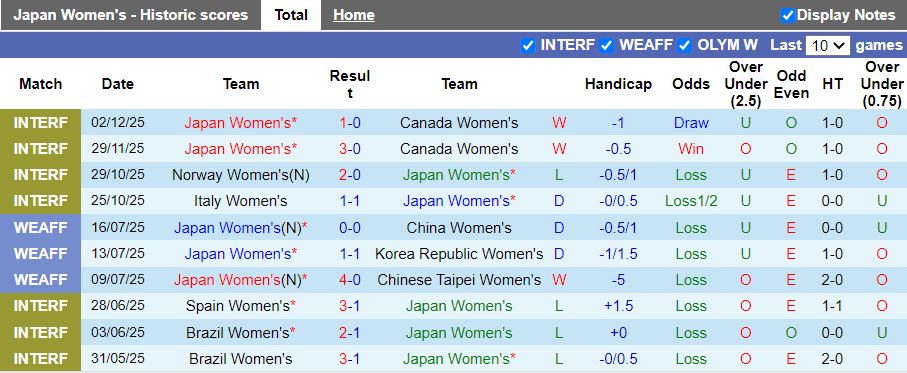This screenshot has width=907, height=373.
Task: Toggle the Display Notes checkbox
Action: [787, 16]
